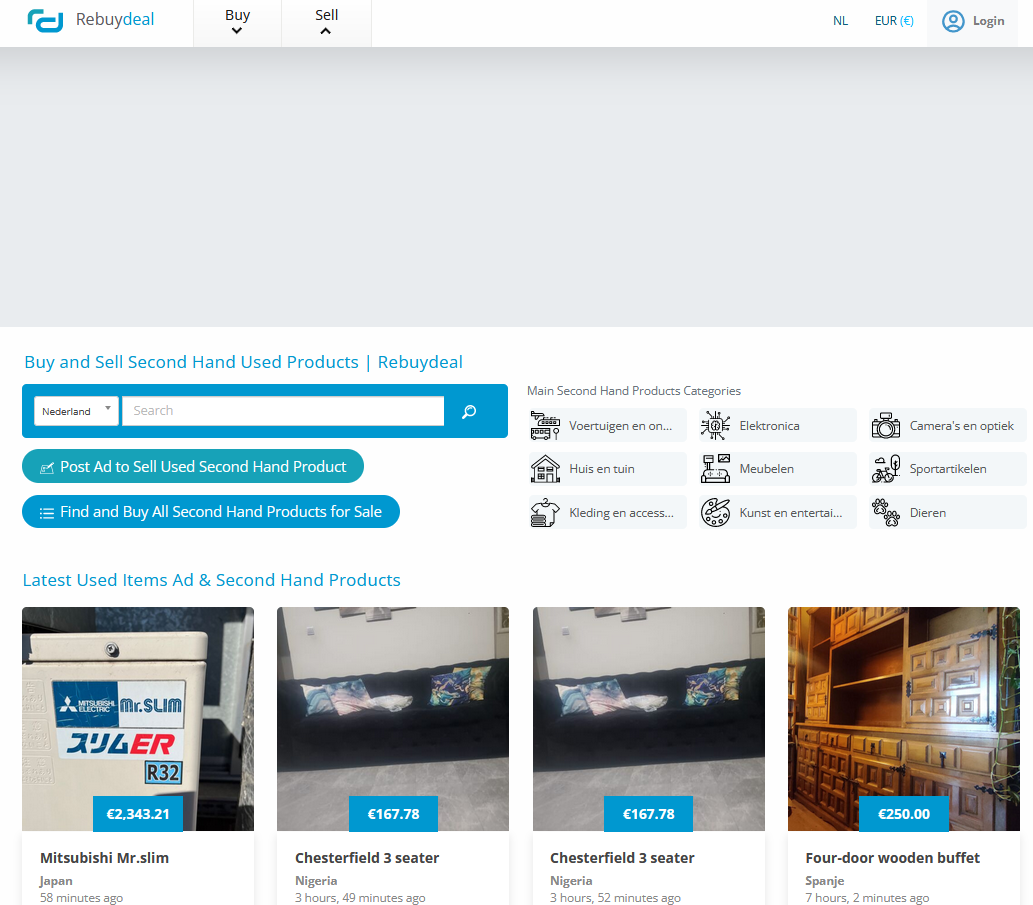Screen dimensions: 1033x905
Task: Collapse the Sell dropdown menu
Action: coord(326,23)
